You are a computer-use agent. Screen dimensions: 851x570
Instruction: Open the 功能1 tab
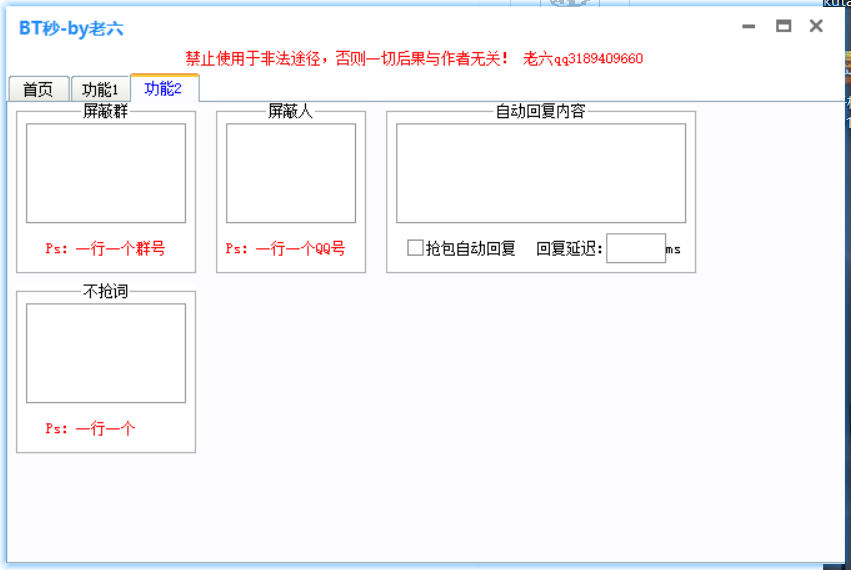pos(100,89)
